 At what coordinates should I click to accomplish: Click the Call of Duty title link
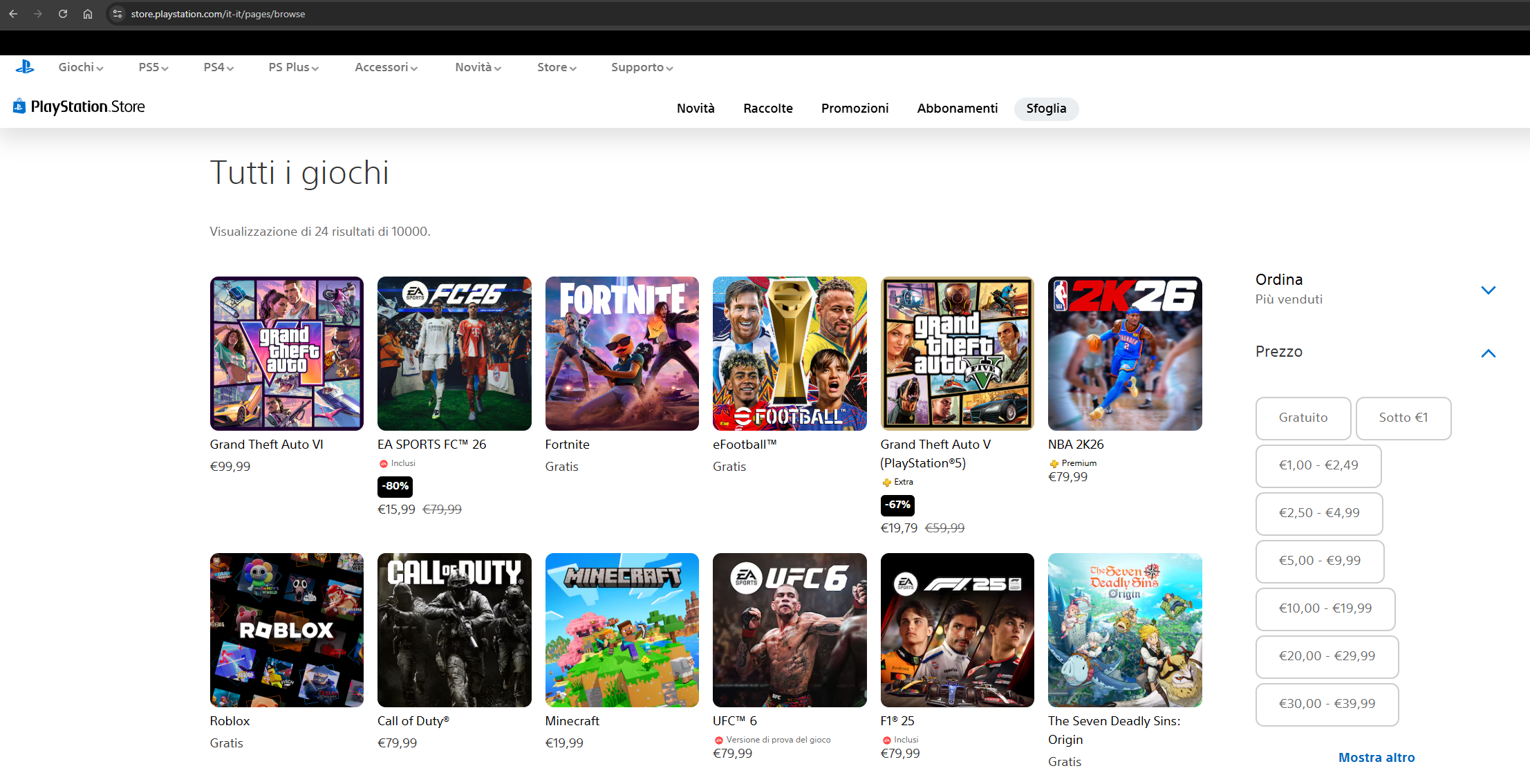click(413, 720)
